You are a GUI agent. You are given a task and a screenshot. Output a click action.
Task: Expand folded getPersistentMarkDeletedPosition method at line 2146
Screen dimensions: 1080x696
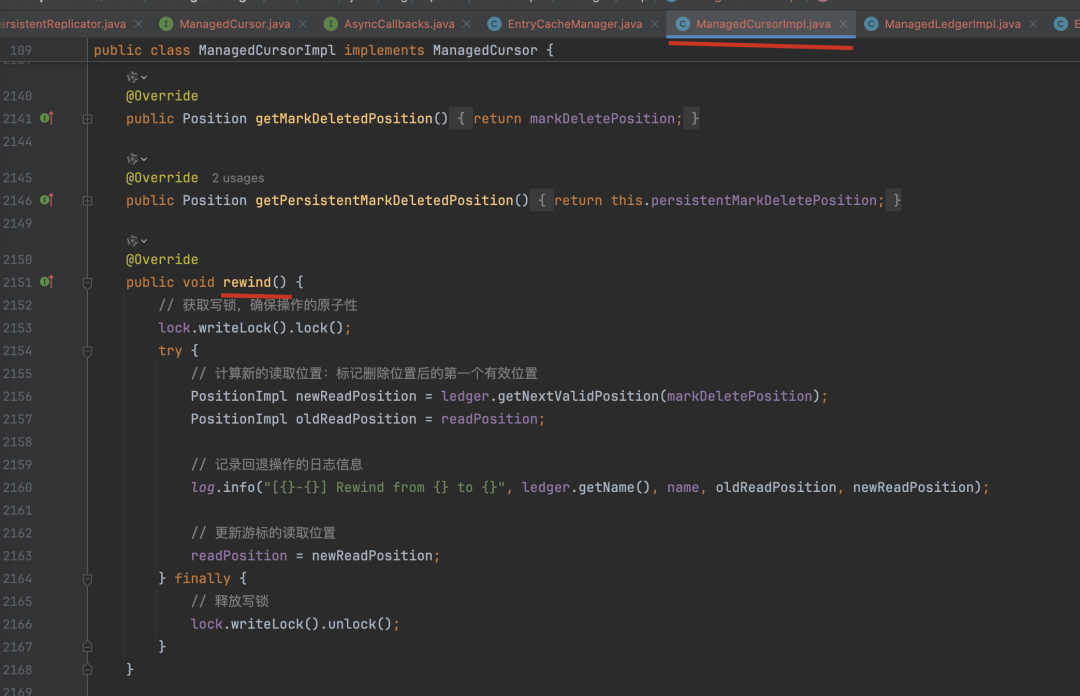click(x=87, y=201)
